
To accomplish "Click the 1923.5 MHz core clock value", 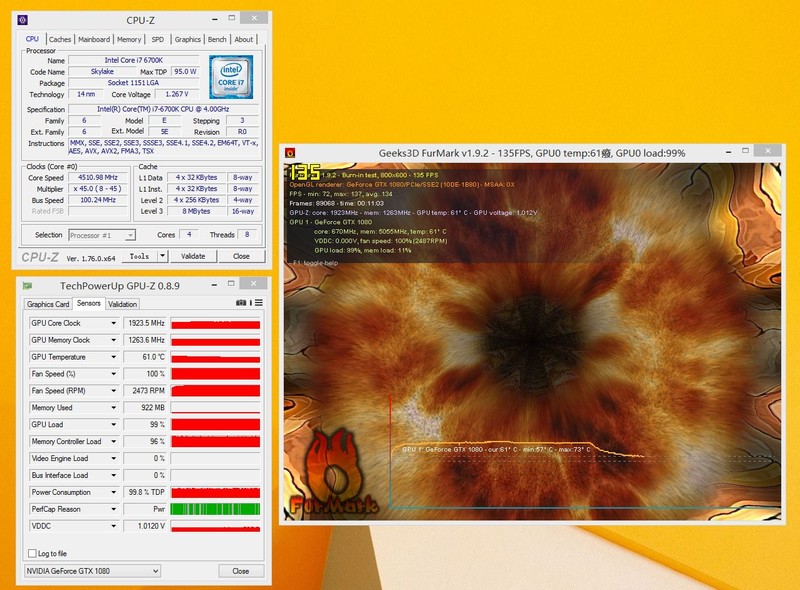I will pos(145,323).
